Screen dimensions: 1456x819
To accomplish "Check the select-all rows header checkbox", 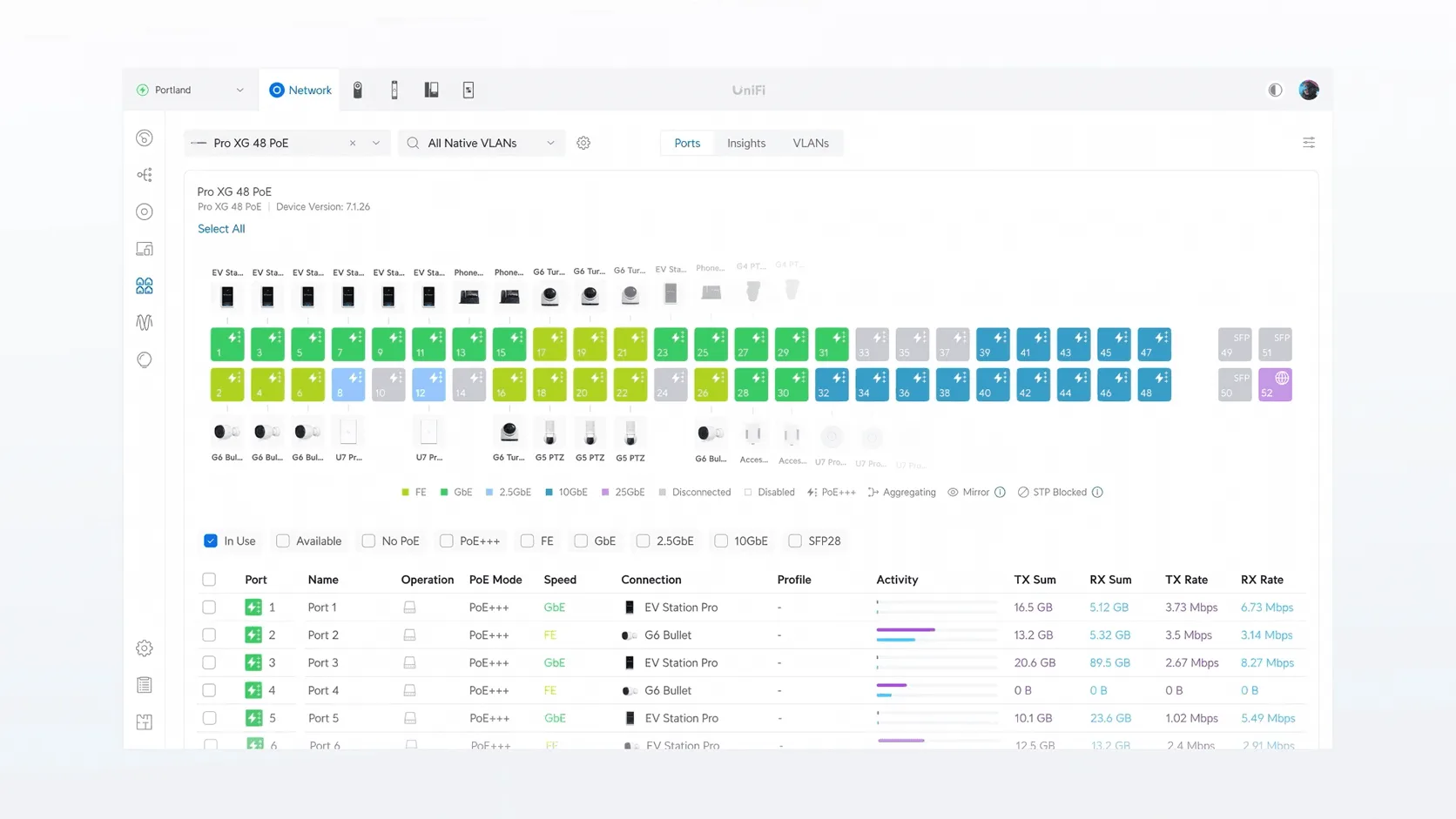I will [x=209, y=579].
